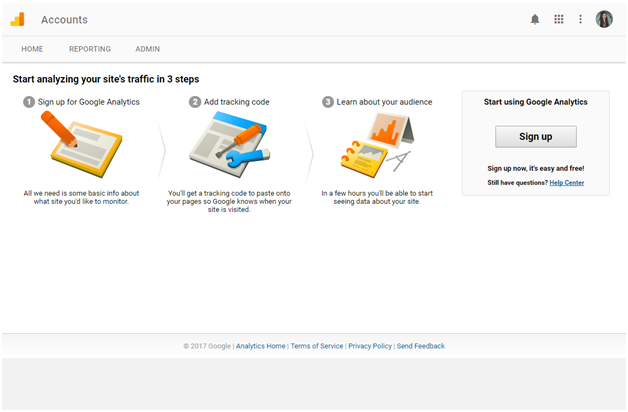Click the step 2 number badge
Screen dimensions: 628x412
coord(195,102)
